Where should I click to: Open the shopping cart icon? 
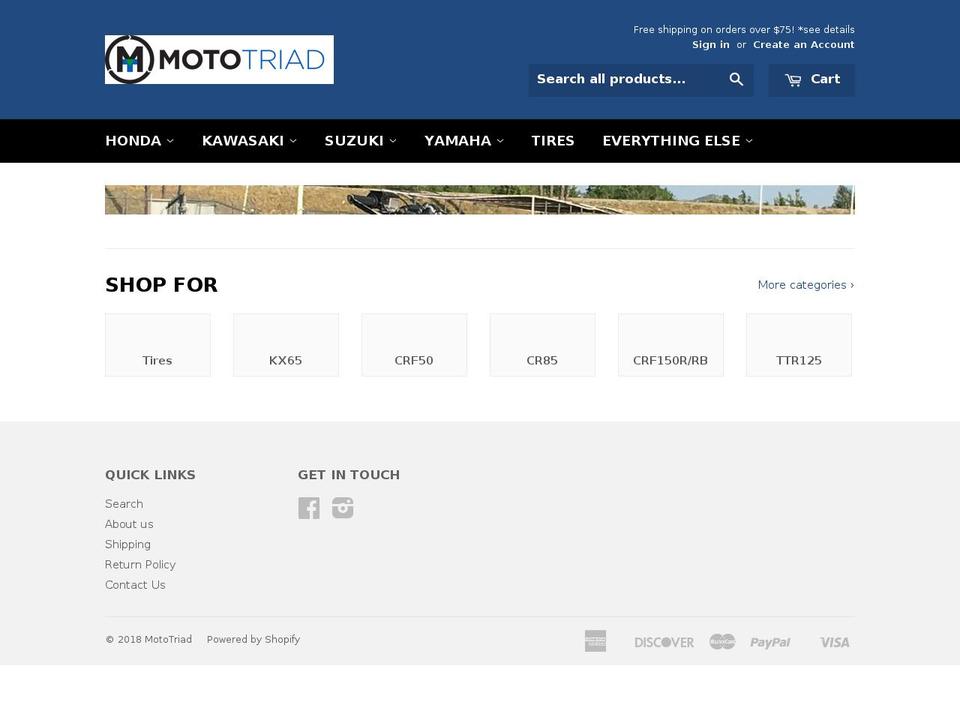(x=793, y=80)
